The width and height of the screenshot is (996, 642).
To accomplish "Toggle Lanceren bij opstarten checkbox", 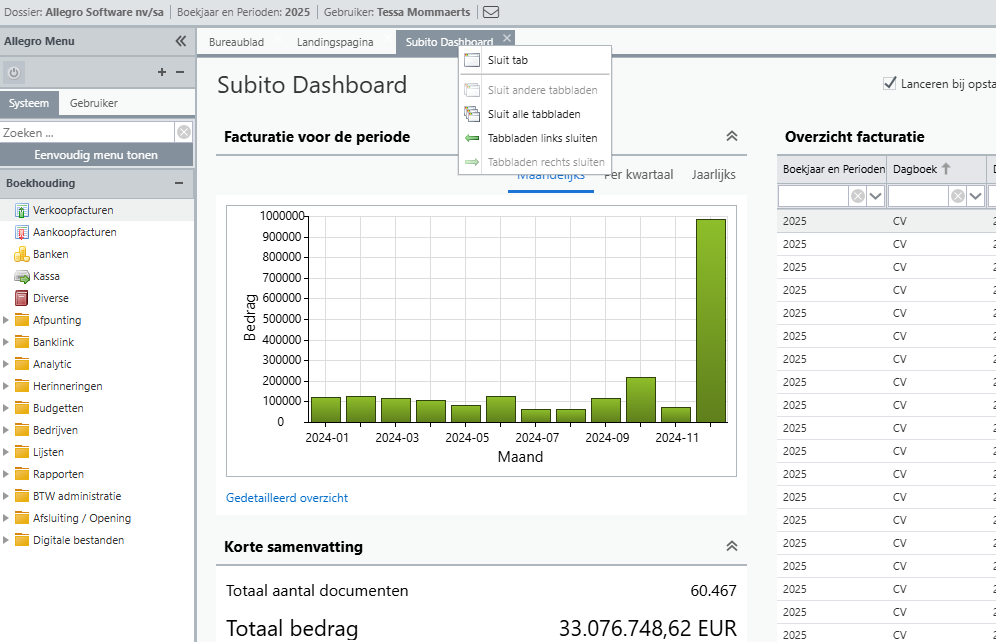I will tap(890, 83).
